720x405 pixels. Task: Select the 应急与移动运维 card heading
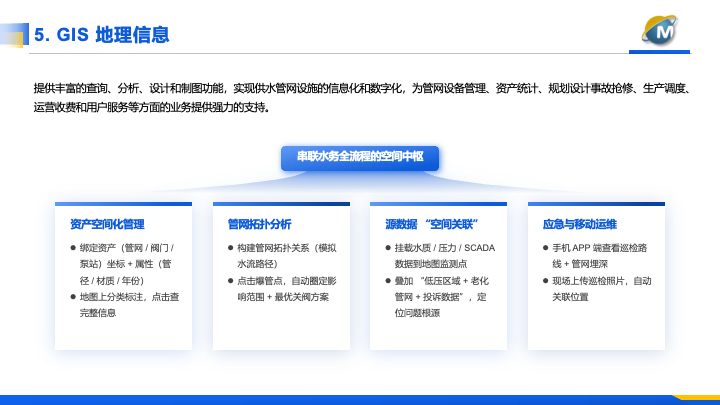(x=579, y=224)
